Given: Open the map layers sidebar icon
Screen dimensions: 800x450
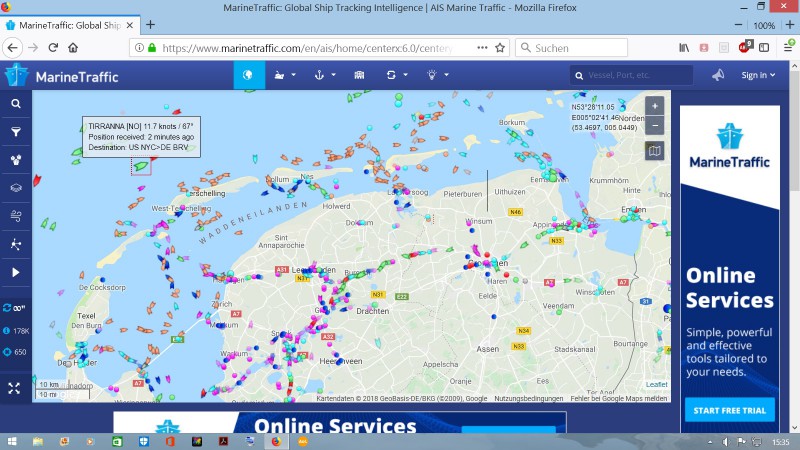Looking at the screenshot, I should (x=16, y=188).
